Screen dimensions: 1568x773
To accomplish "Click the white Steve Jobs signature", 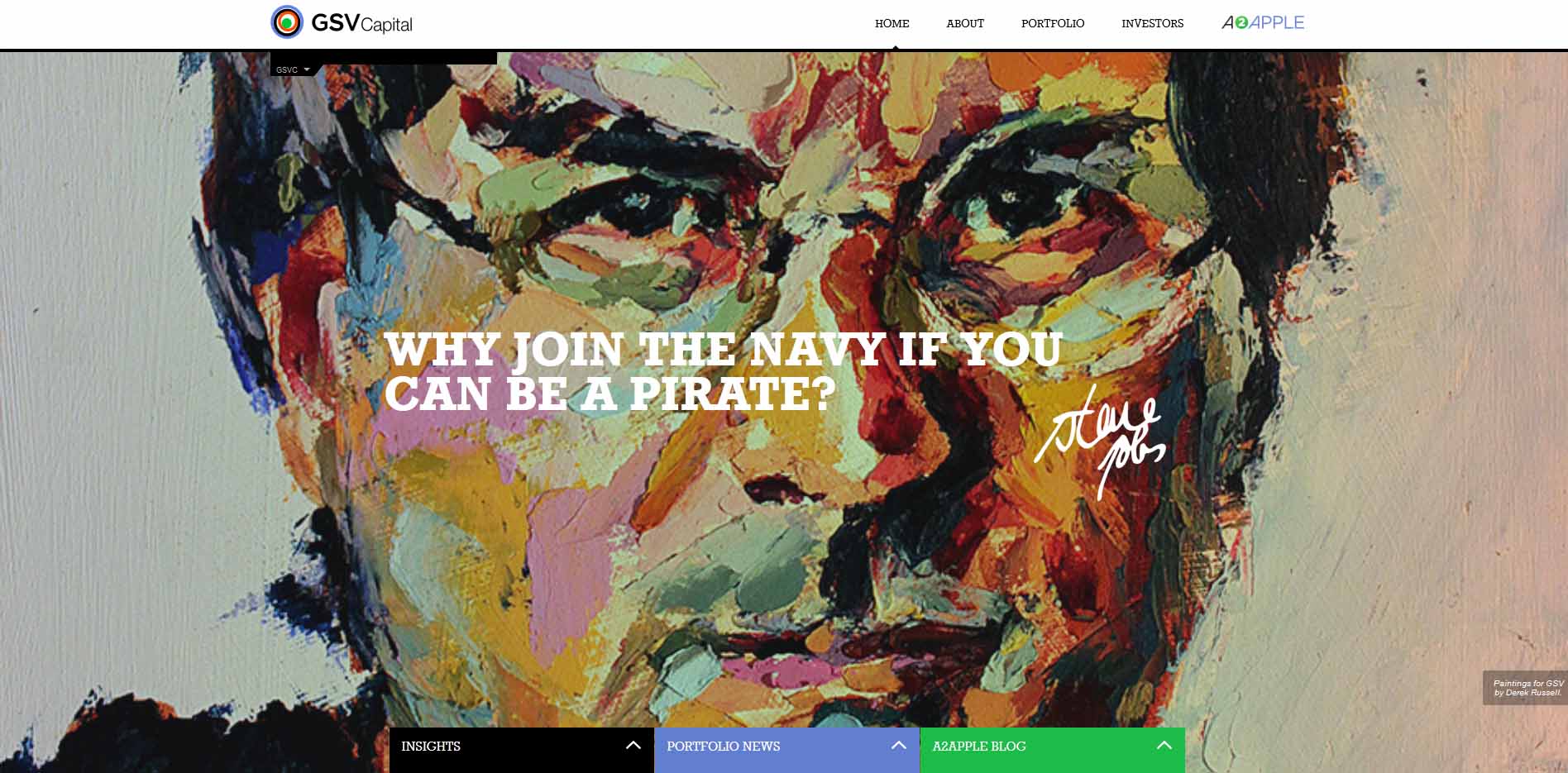I will click(1100, 441).
